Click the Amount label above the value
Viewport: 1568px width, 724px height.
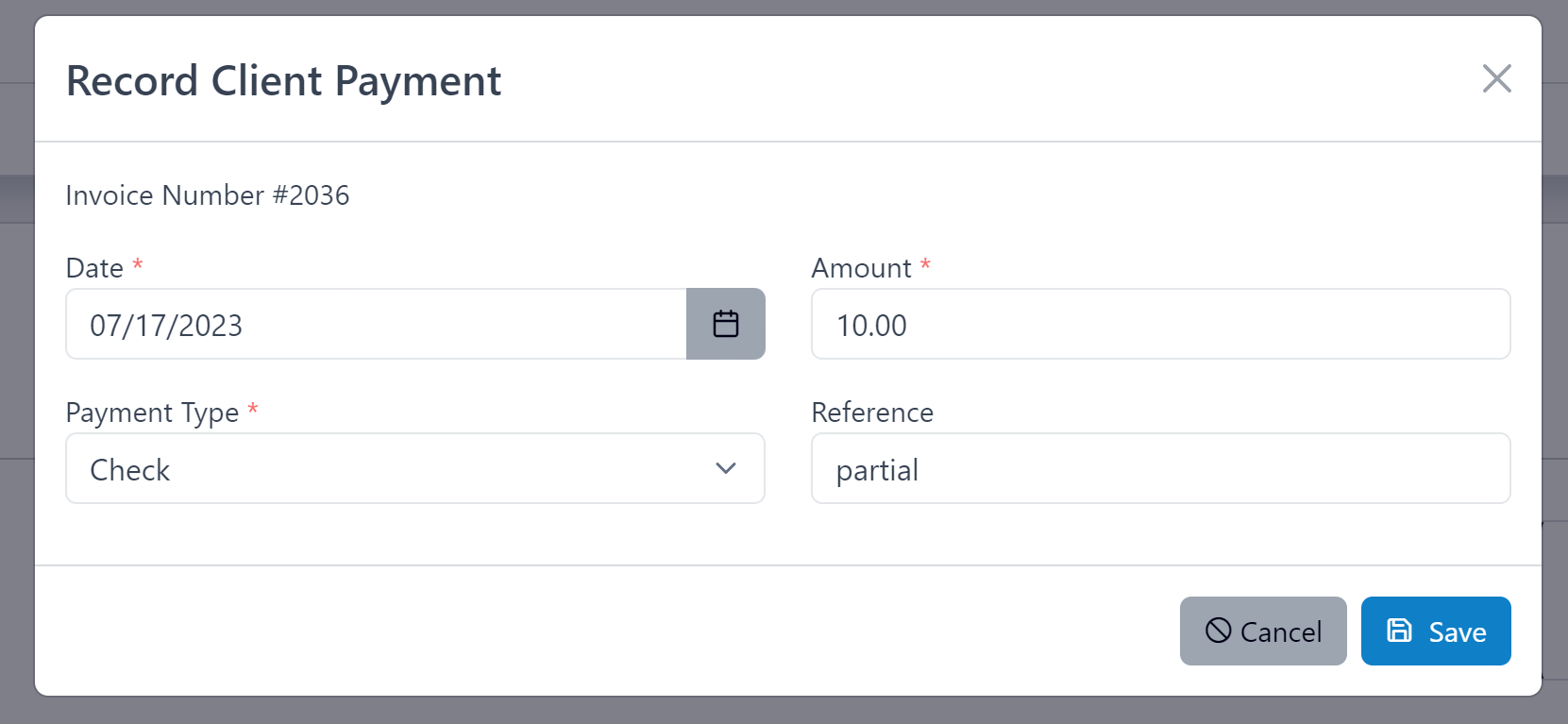862,268
